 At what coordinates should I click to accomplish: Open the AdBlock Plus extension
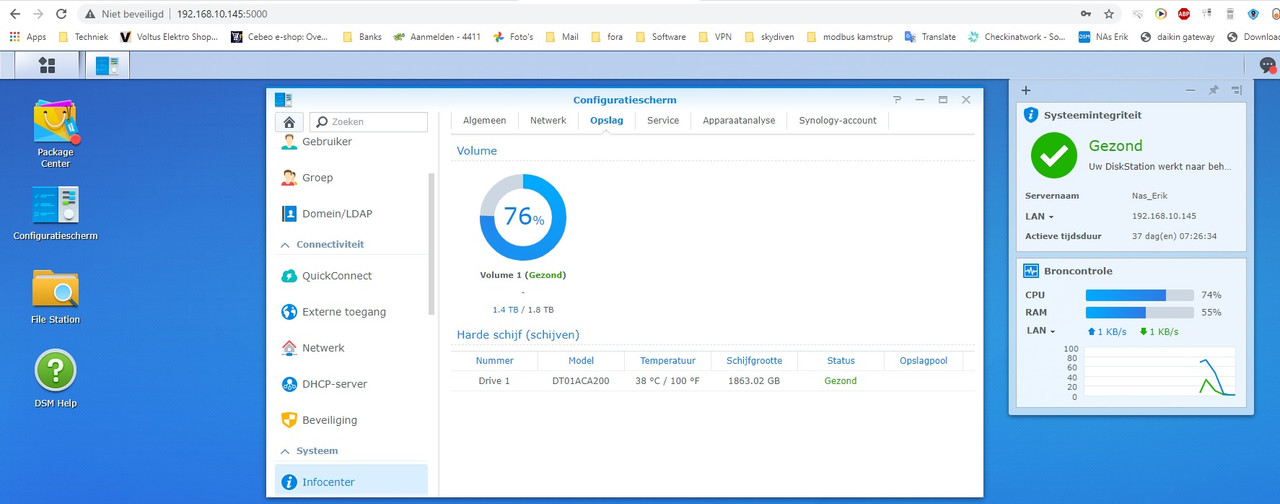[x=1184, y=14]
